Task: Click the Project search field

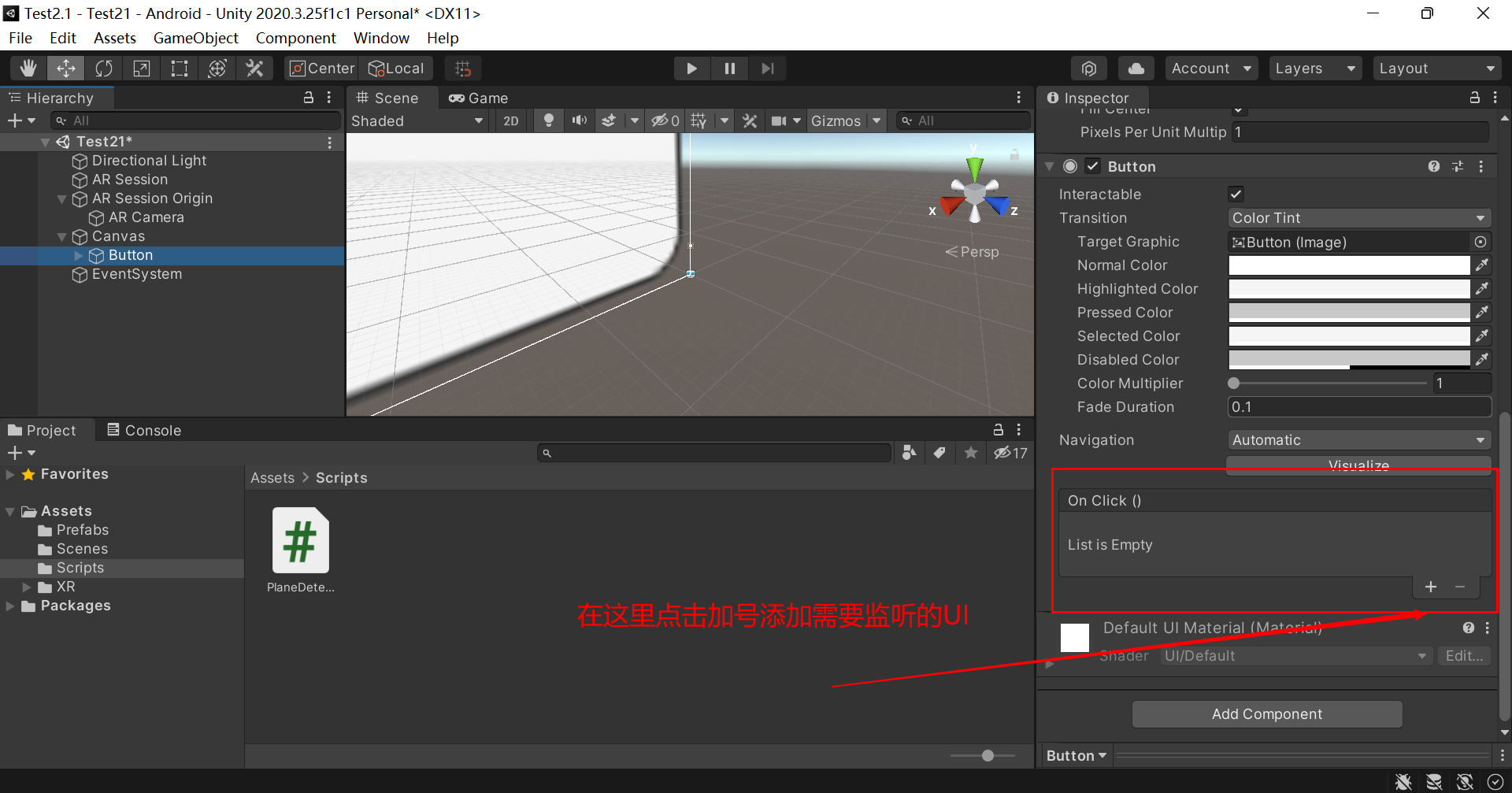Action: [x=713, y=453]
